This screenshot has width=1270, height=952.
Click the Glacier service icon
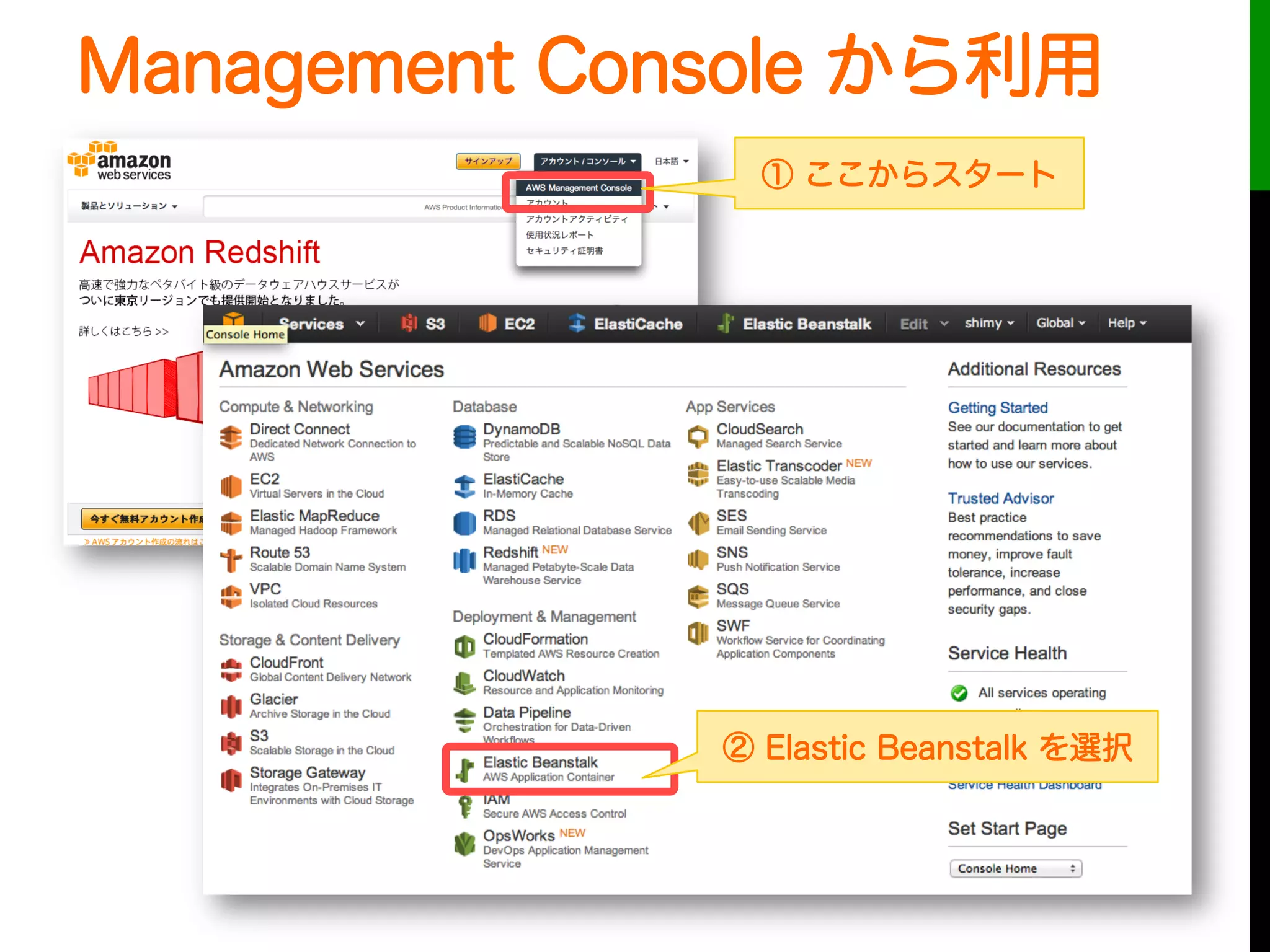click(231, 707)
